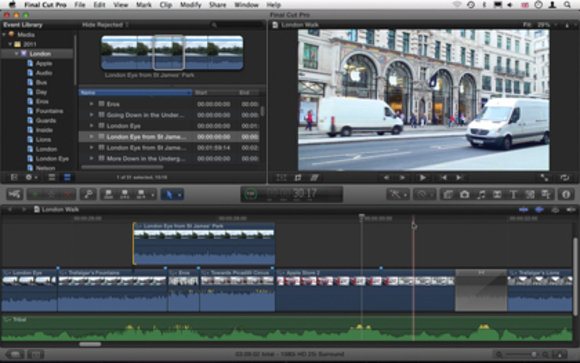The width and height of the screenshot is (580, 363).
Task: Go to next edit in viewer
Action: click(459, 178)
